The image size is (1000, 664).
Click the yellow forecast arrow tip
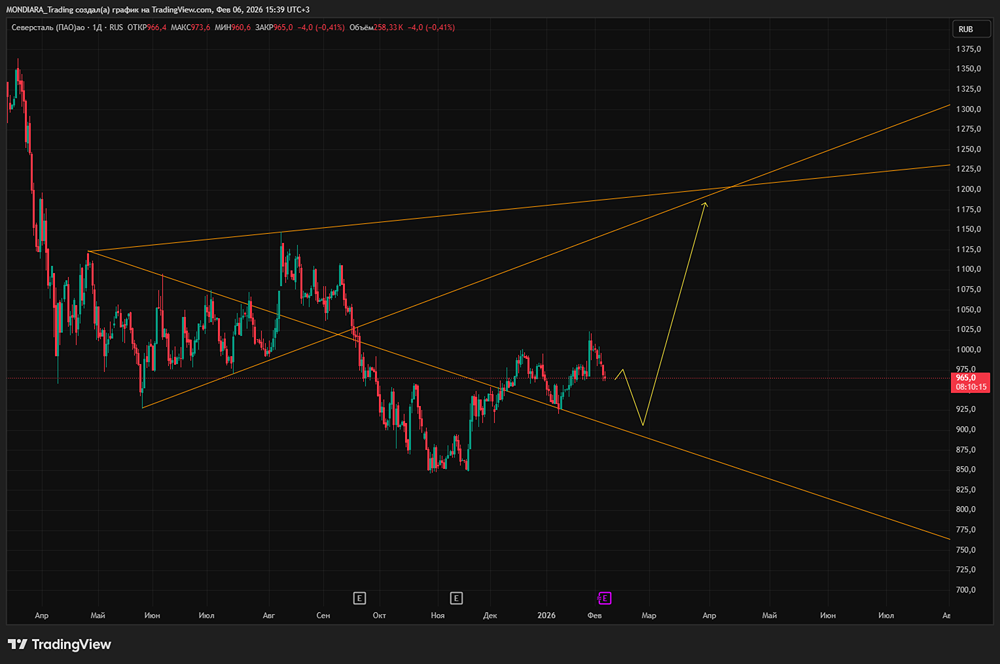point(705,203)
